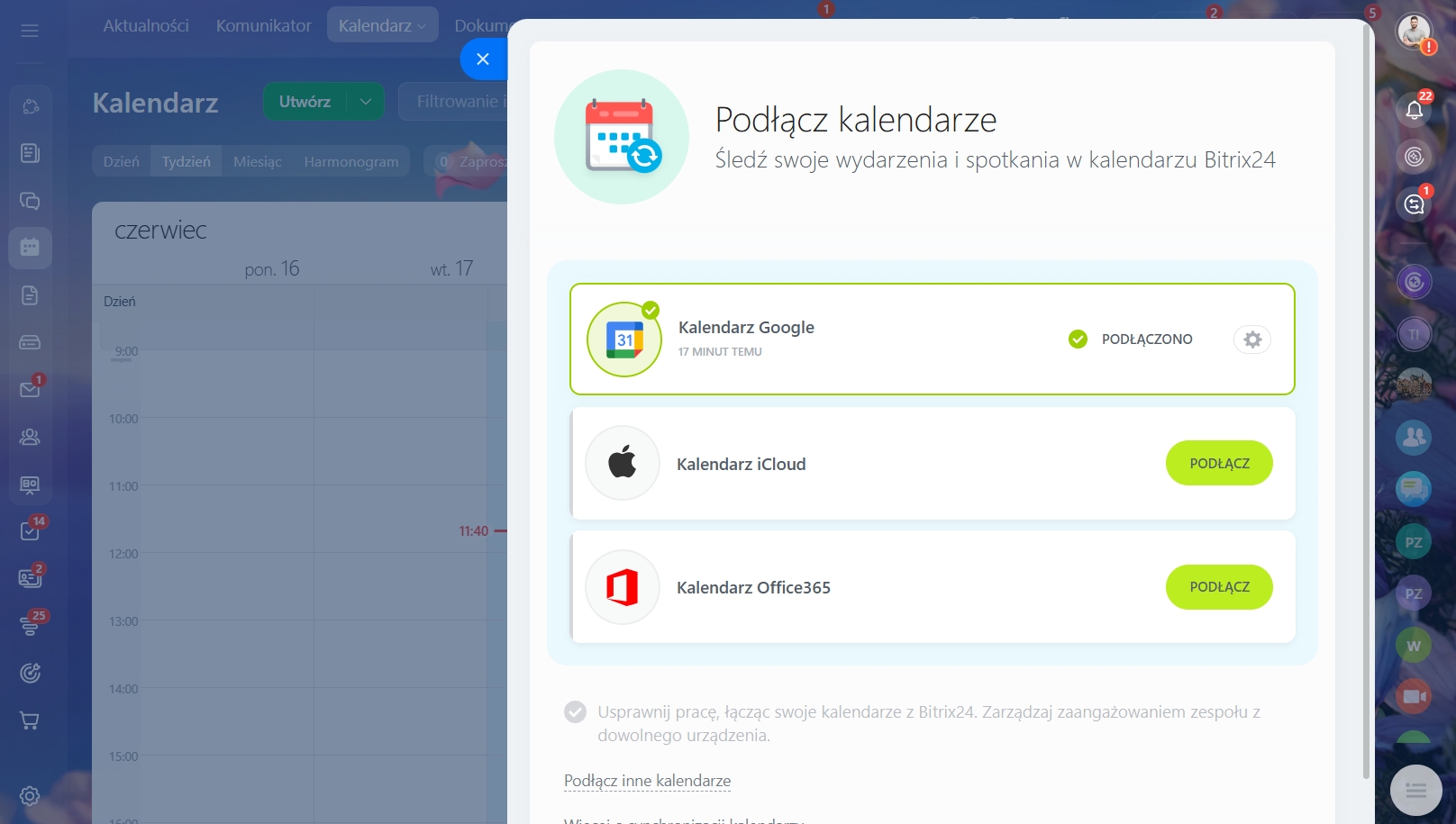Open the mail icon with badge 1
This screenshot has height=824, width=1456.
[30, 389]
